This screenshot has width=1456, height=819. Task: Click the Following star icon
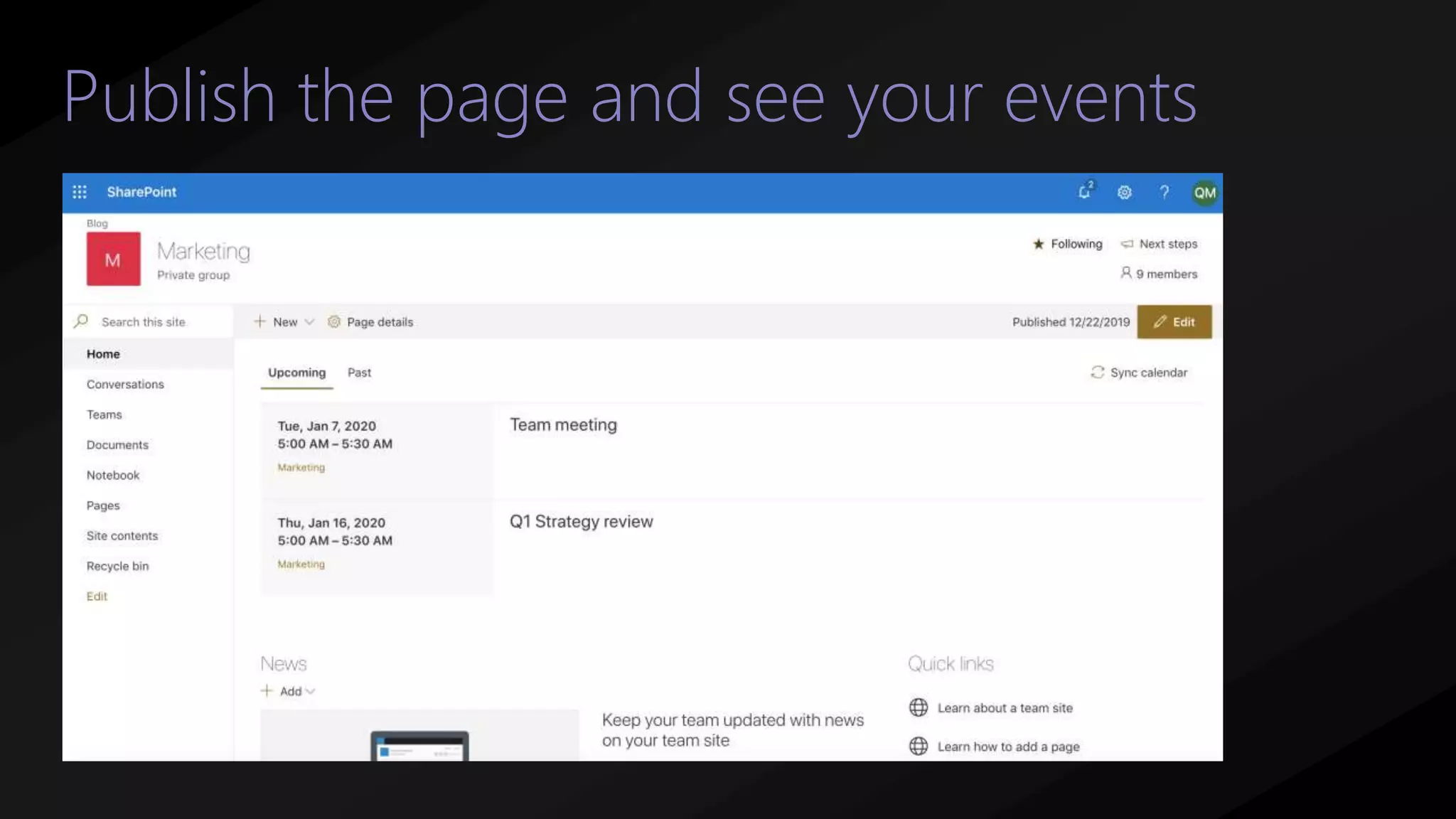(1039, 244)
